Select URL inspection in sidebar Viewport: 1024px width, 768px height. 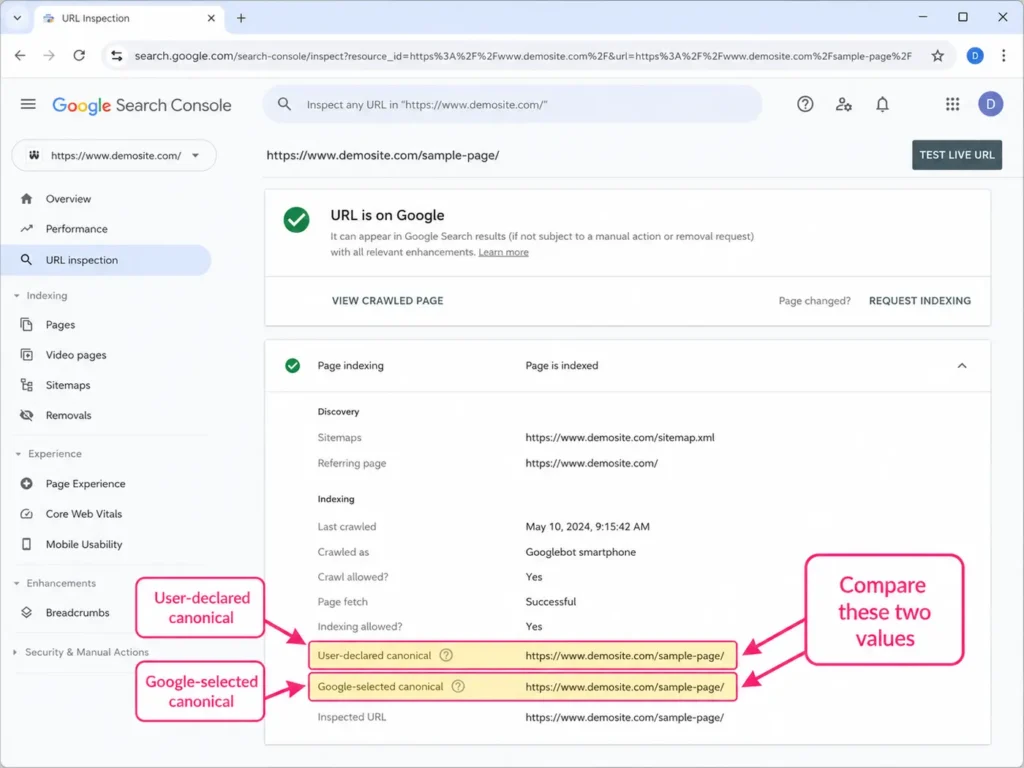[106, 260]
